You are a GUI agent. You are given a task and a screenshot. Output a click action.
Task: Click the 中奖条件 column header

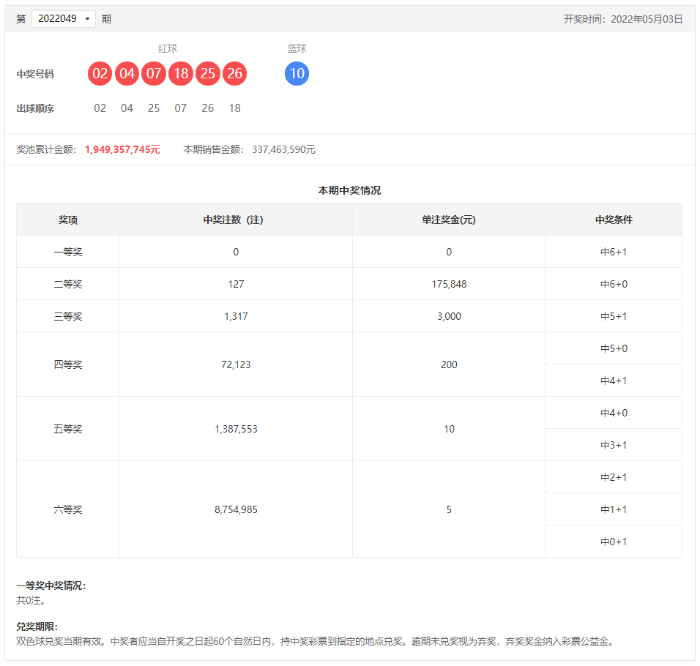[x=613, y=220]
